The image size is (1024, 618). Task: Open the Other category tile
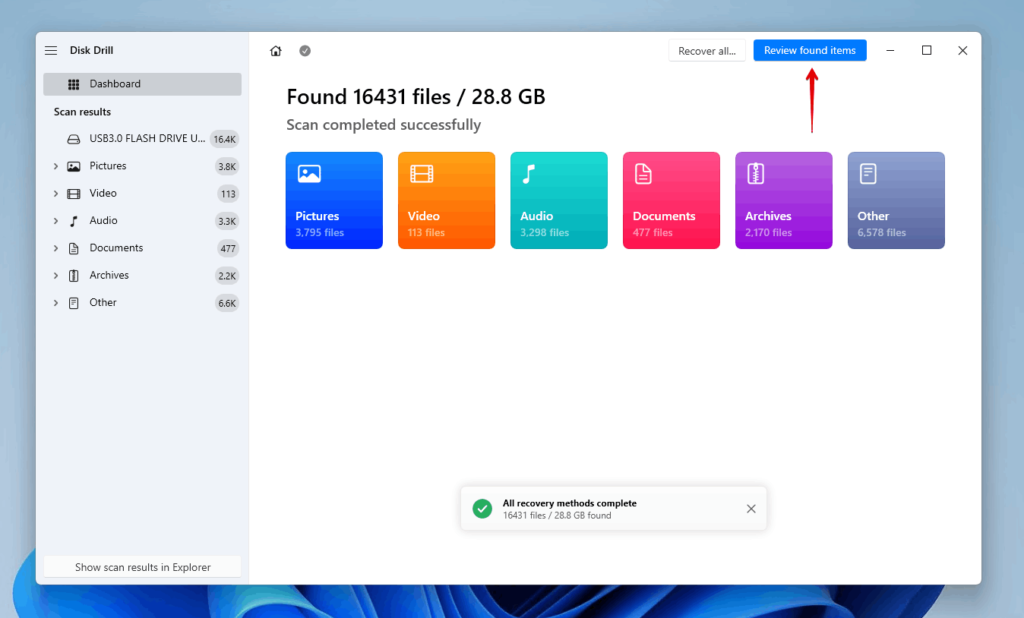click(896, 200)
